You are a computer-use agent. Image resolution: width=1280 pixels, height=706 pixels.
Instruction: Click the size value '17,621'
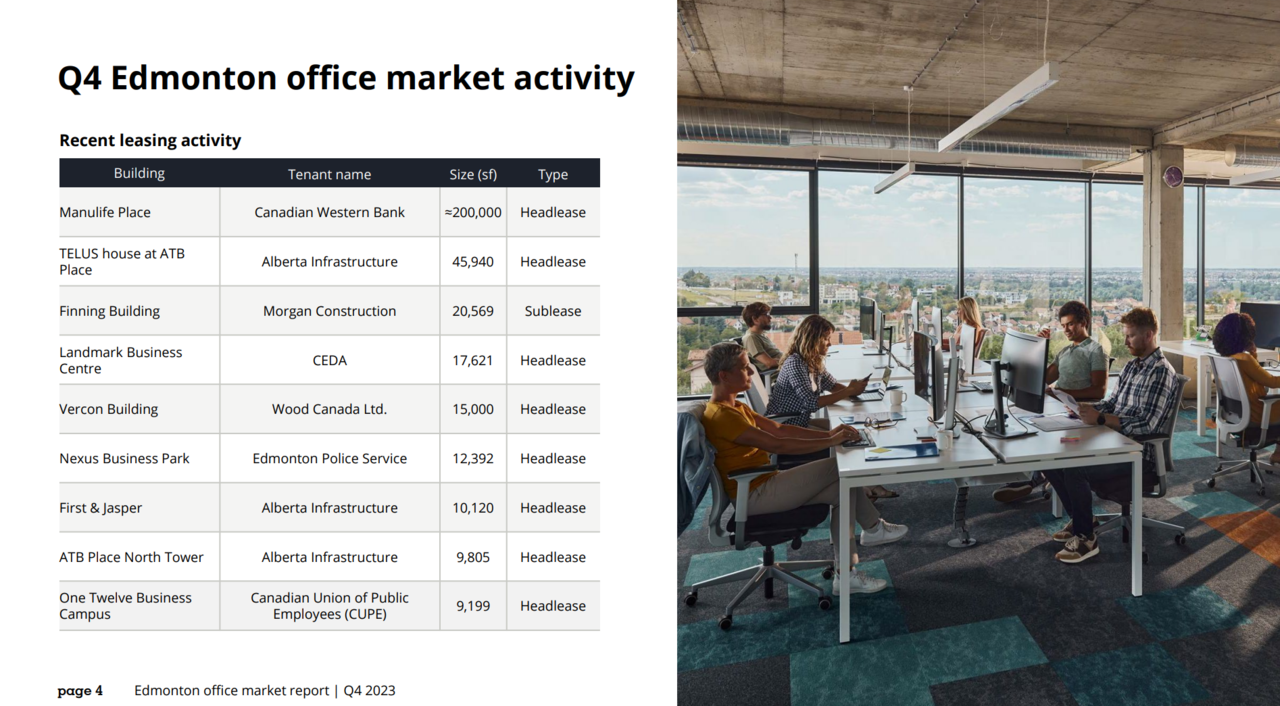tap(473, 360)
